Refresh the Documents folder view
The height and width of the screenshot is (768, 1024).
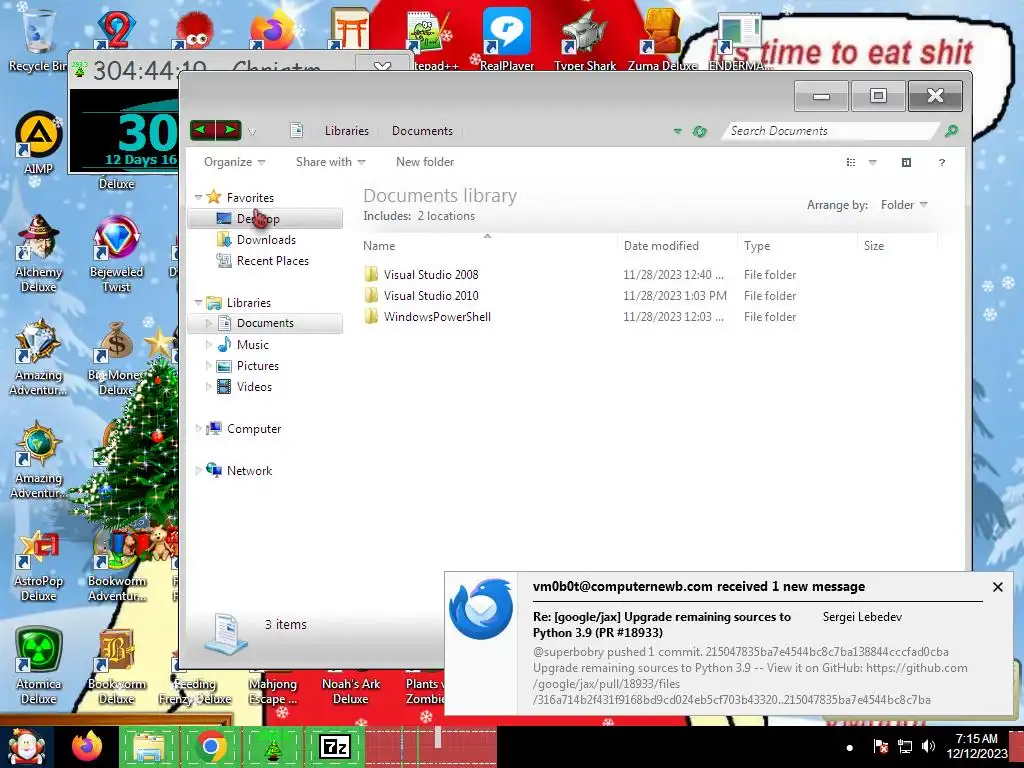pyautogui.click(x=699, y=131)
